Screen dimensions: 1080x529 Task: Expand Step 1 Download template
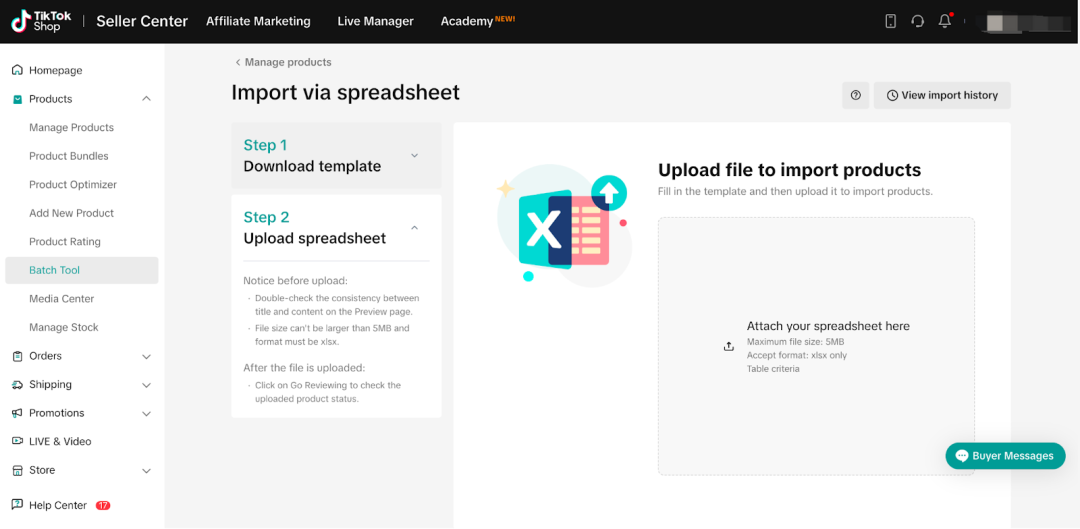414,155
